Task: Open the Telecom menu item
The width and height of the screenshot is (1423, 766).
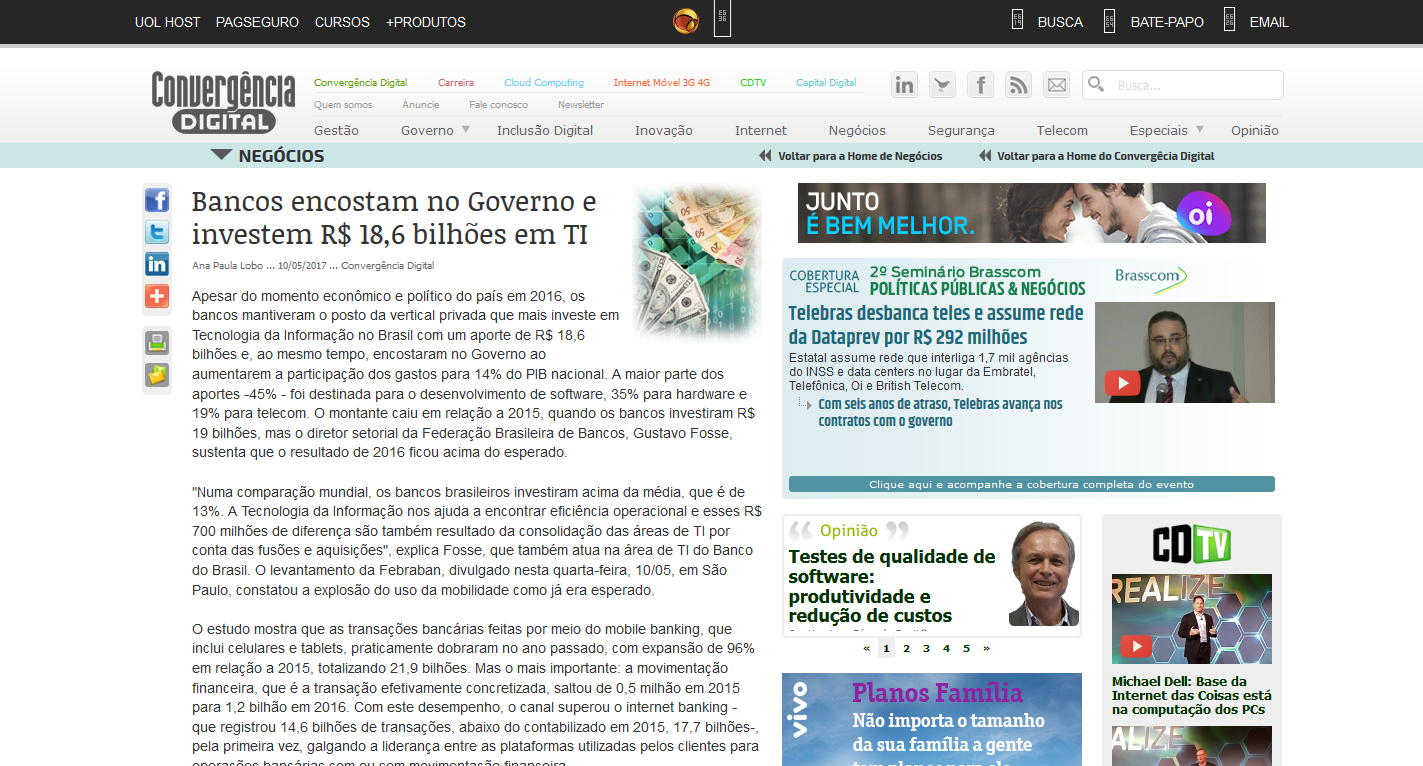Action: (1062, 130)
